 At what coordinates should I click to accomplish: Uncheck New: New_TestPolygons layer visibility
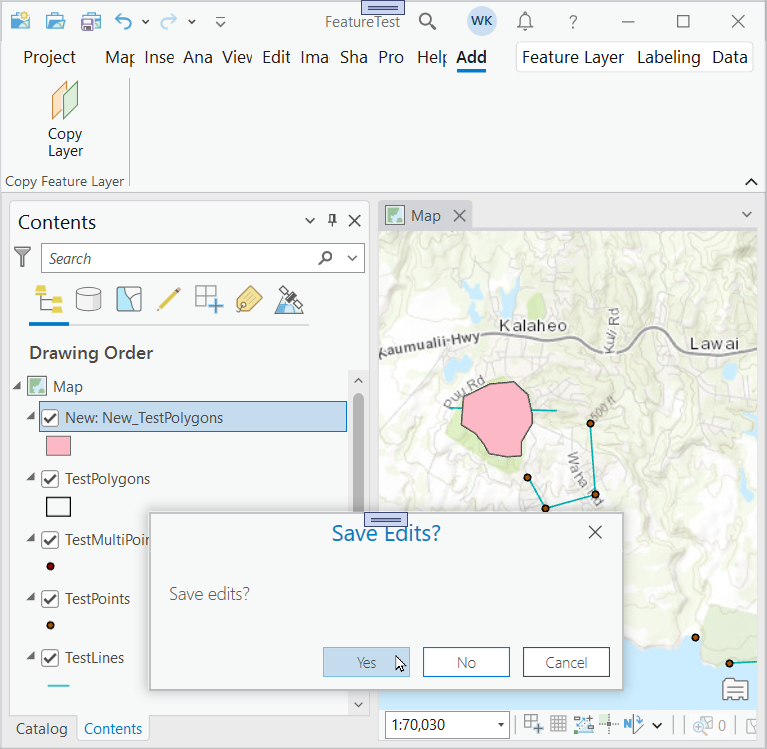(x=50, y=418)
